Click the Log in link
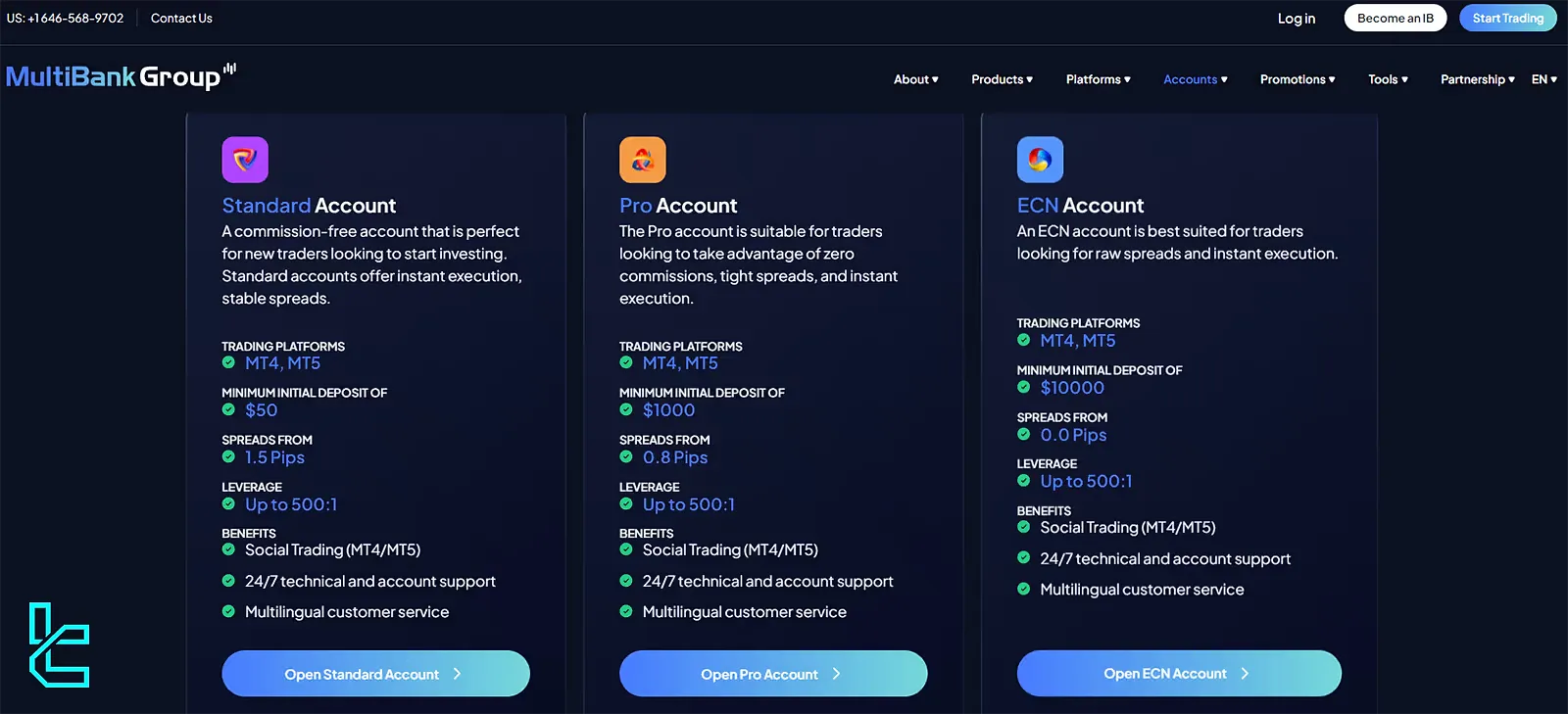 pos(1296,19)
